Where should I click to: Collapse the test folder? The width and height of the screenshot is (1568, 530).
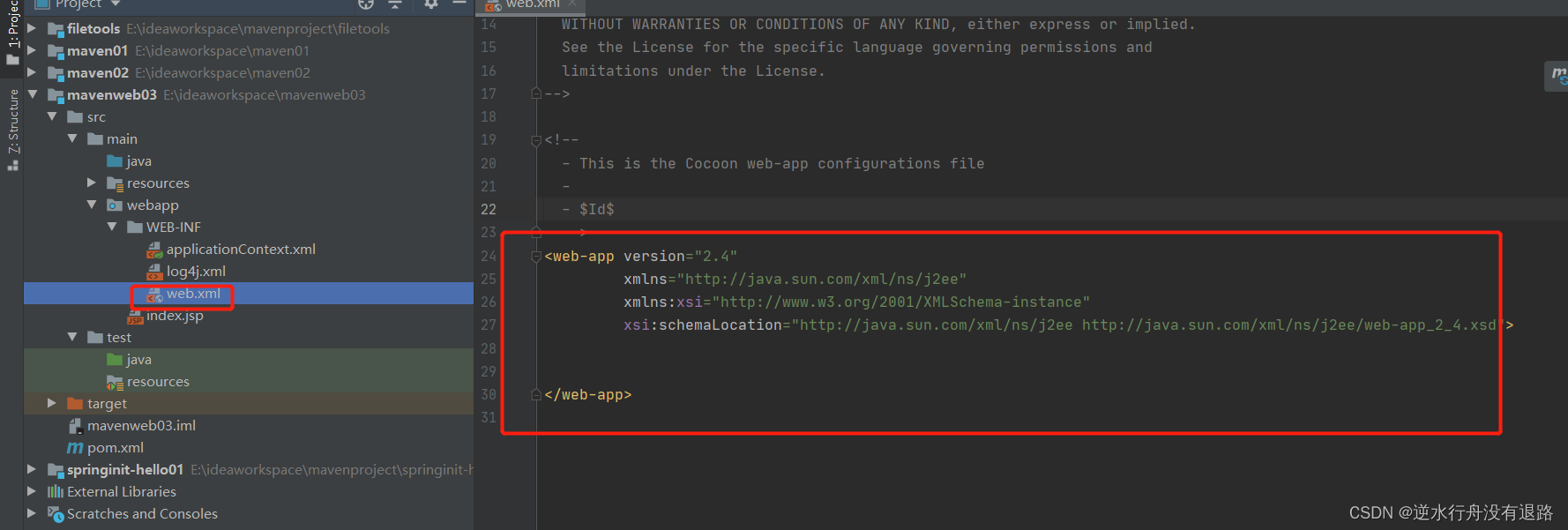72,337
